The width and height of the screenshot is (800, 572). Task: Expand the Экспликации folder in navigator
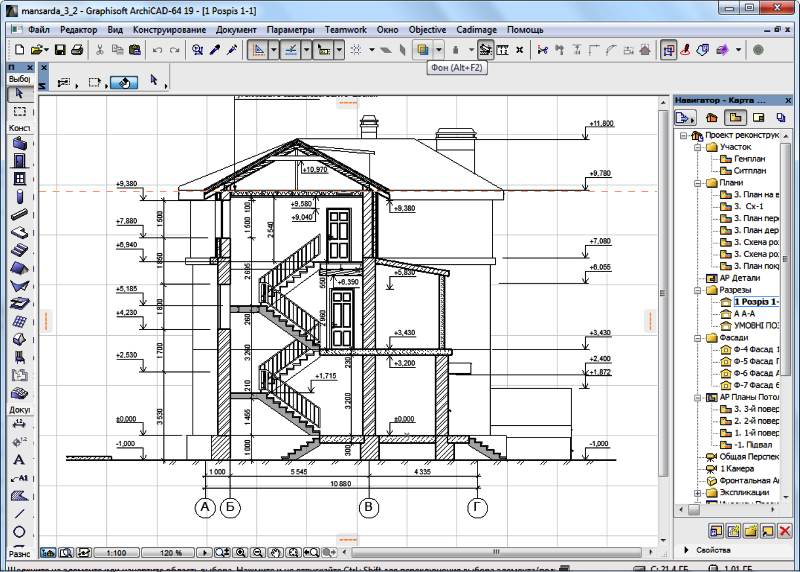[697, 493]
